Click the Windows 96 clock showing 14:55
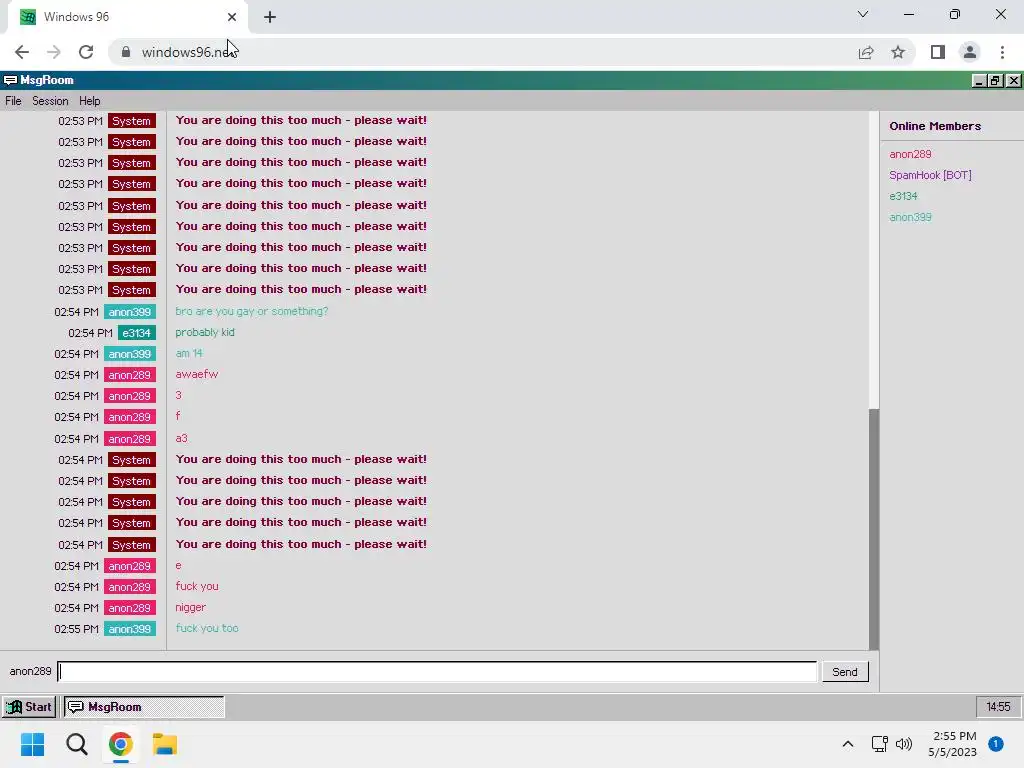 (998, 707)
